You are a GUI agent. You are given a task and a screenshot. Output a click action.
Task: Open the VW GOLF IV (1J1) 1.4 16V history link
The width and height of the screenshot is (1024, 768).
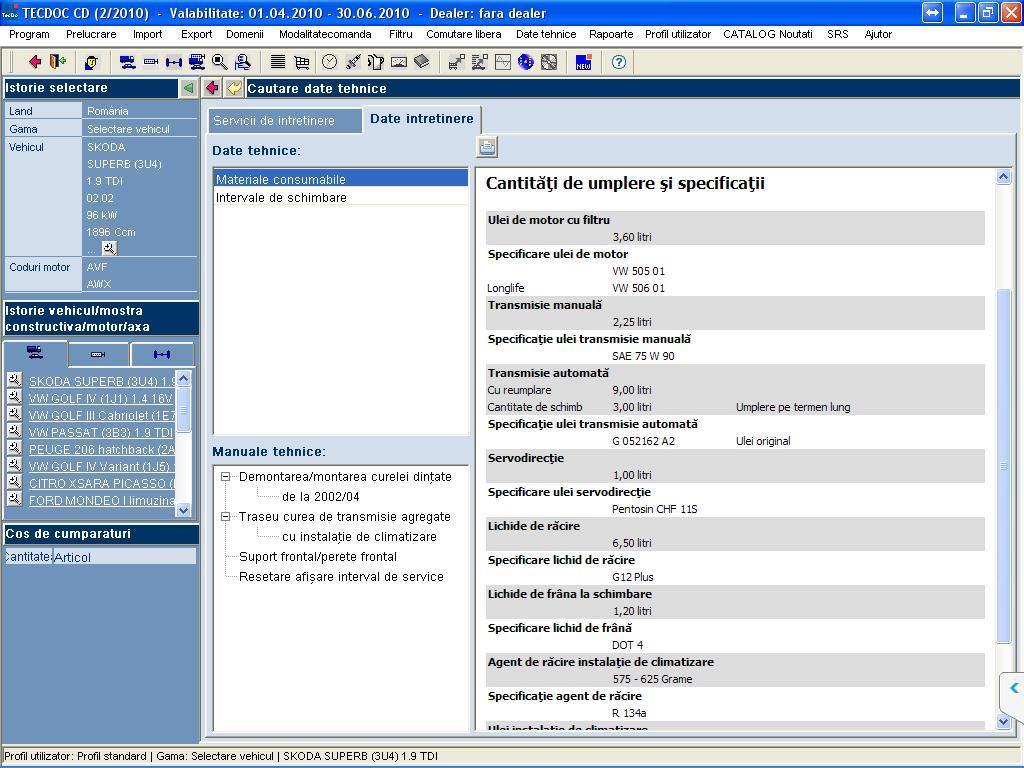coord(101,398)
